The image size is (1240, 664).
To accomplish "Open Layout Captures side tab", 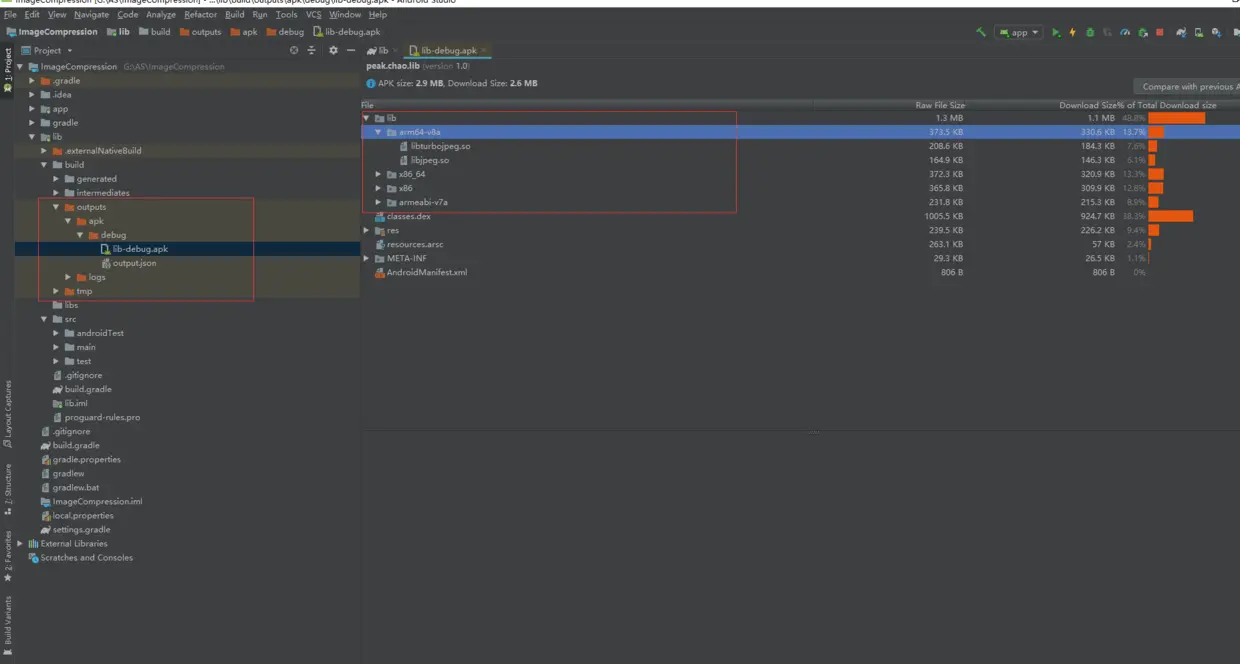I will pyautogui.click(x=8, y=412).
